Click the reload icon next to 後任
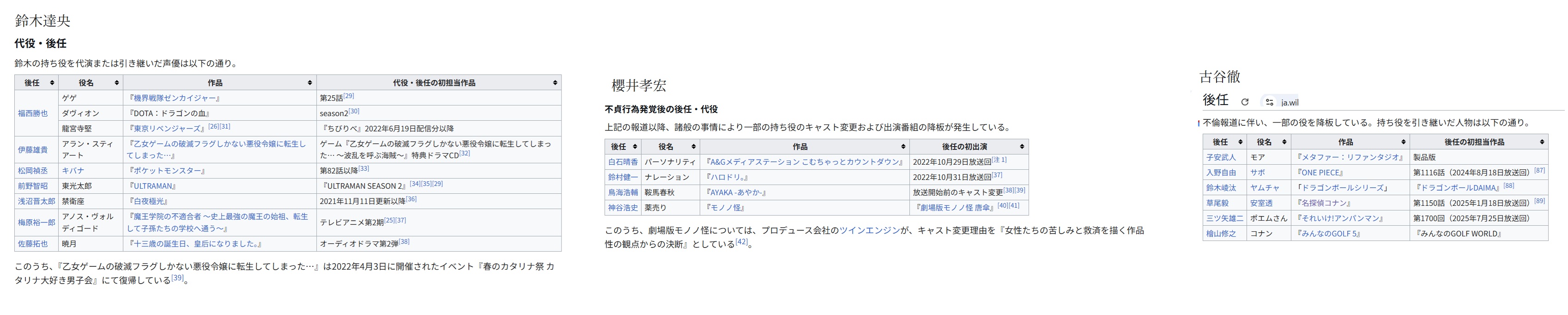Image resolution: width=1568 pixels, height=315 pixels. click(1245, 102)
